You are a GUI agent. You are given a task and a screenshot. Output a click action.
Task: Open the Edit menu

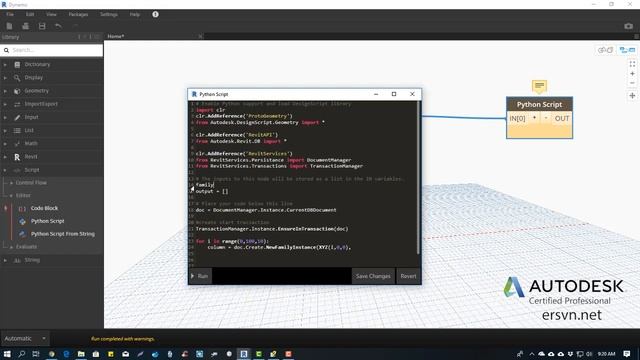30,14
